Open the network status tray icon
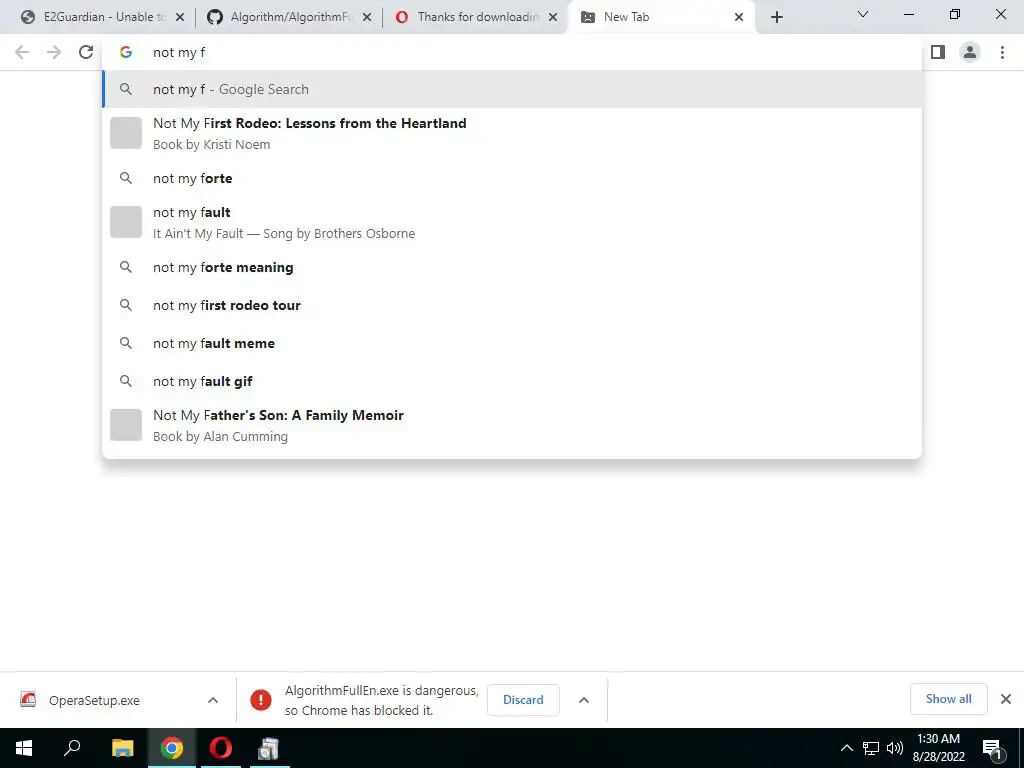This screenshot has width=1024, height=768. tap(871, 748)
